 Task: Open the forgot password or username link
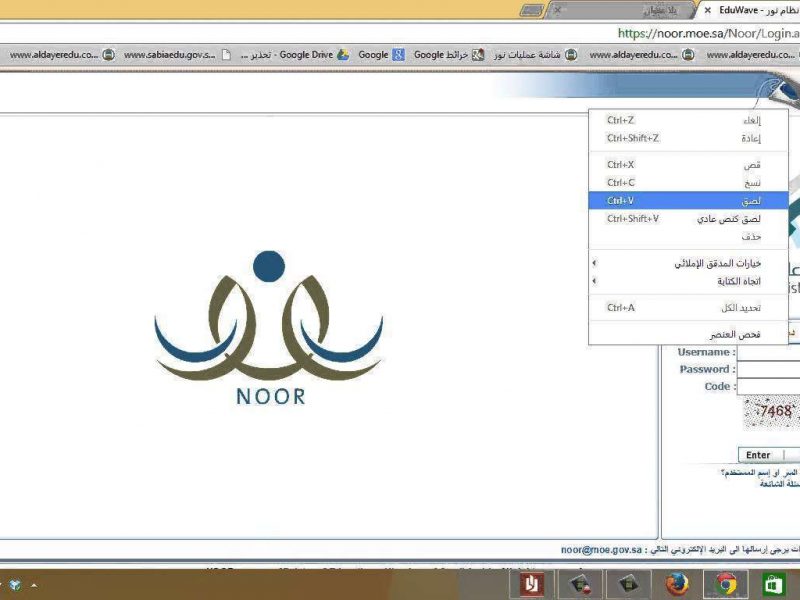pyautogui.click(x=760, y=473)
